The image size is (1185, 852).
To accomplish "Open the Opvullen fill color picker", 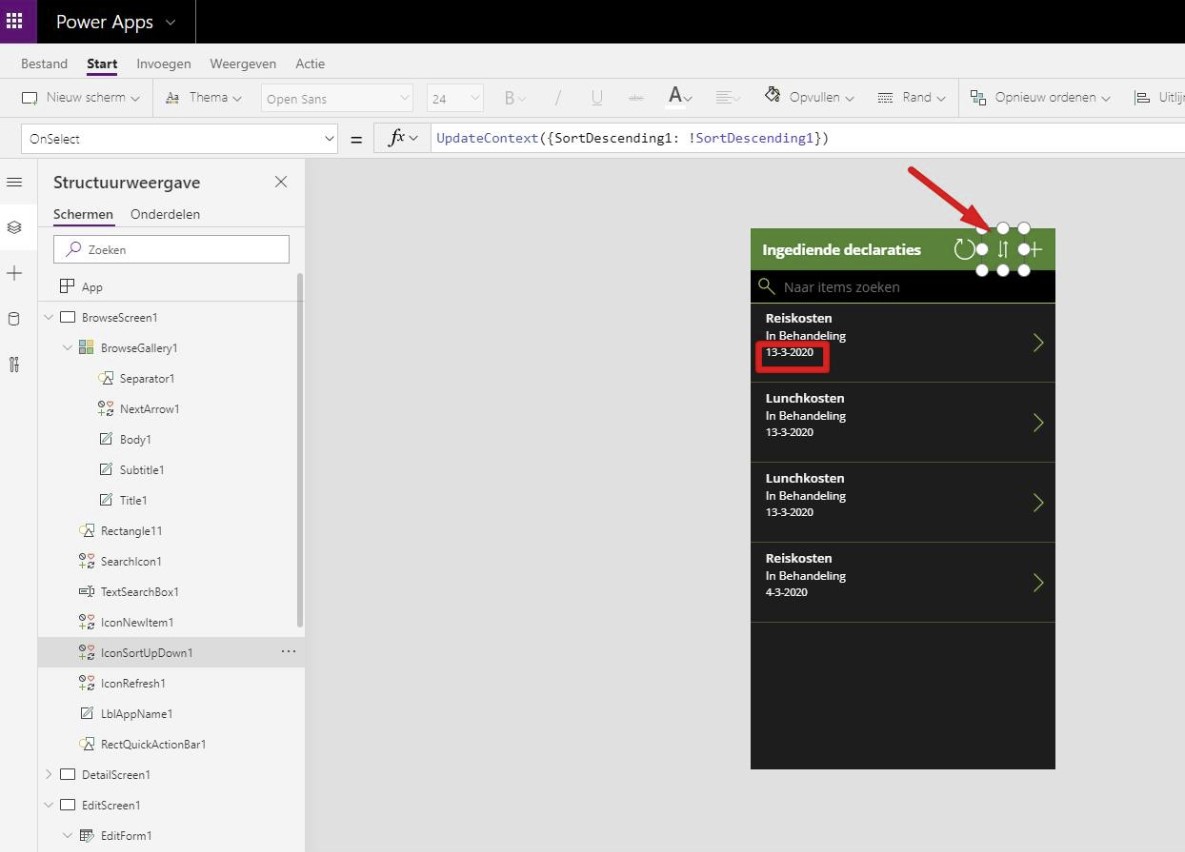I will pos(810,96).
